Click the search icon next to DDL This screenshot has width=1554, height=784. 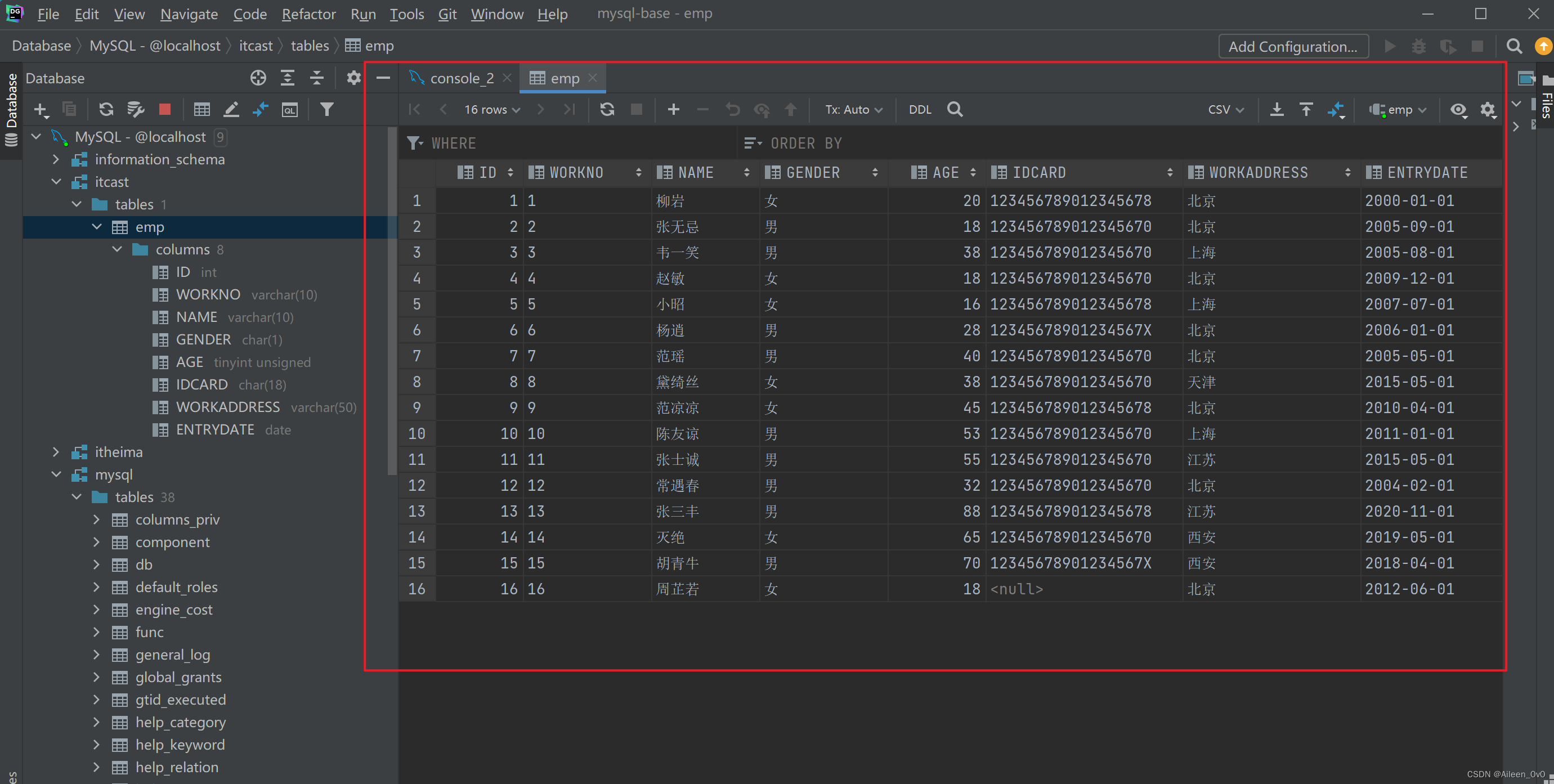coord(955,109)
